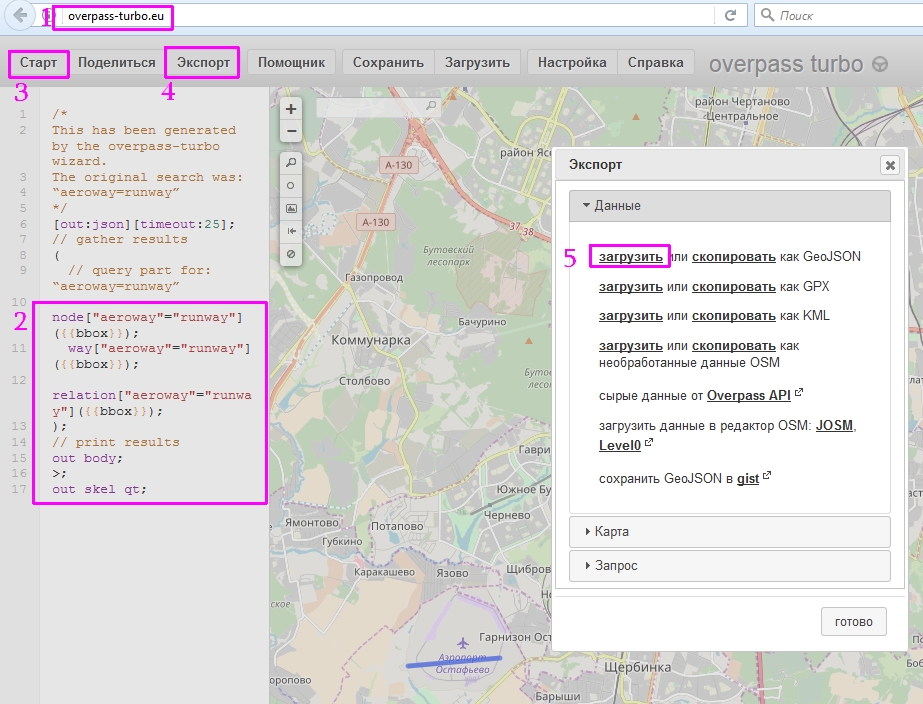Click the browser back arrow button
The image size is (923, 704).
21,15
